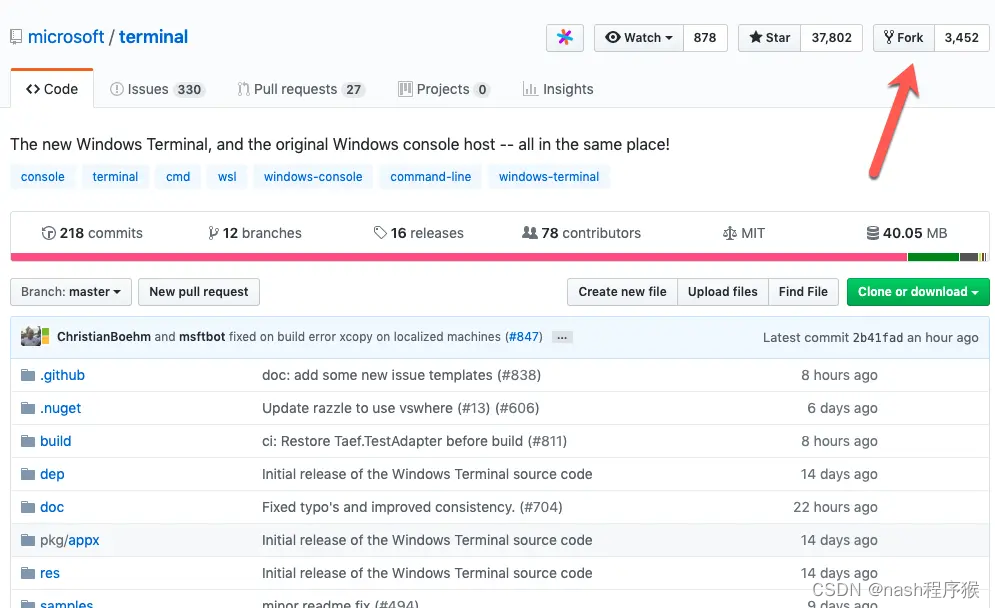Open the 218 commits link

(x=92, y=233)
